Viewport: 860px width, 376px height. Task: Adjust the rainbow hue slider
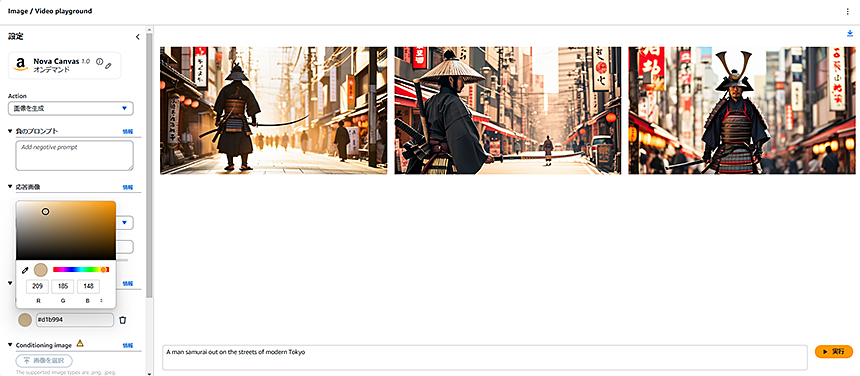click(81, 270)
